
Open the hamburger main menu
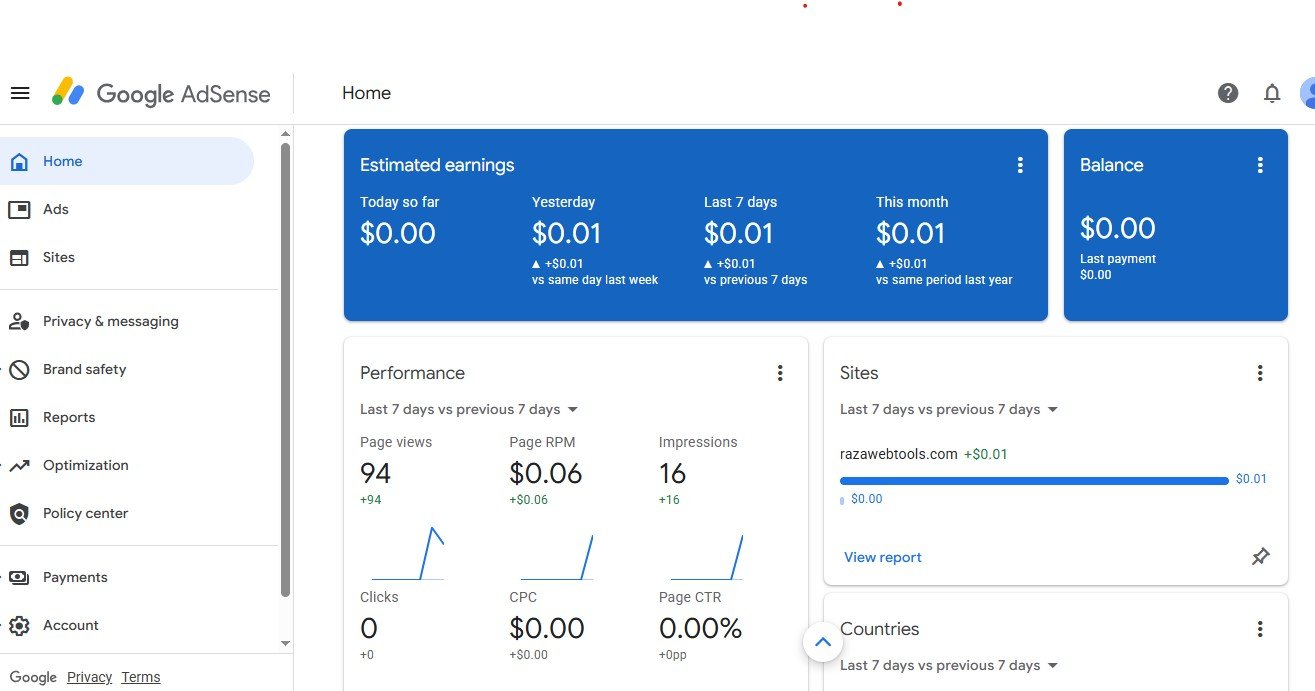[x=20, y=93]
